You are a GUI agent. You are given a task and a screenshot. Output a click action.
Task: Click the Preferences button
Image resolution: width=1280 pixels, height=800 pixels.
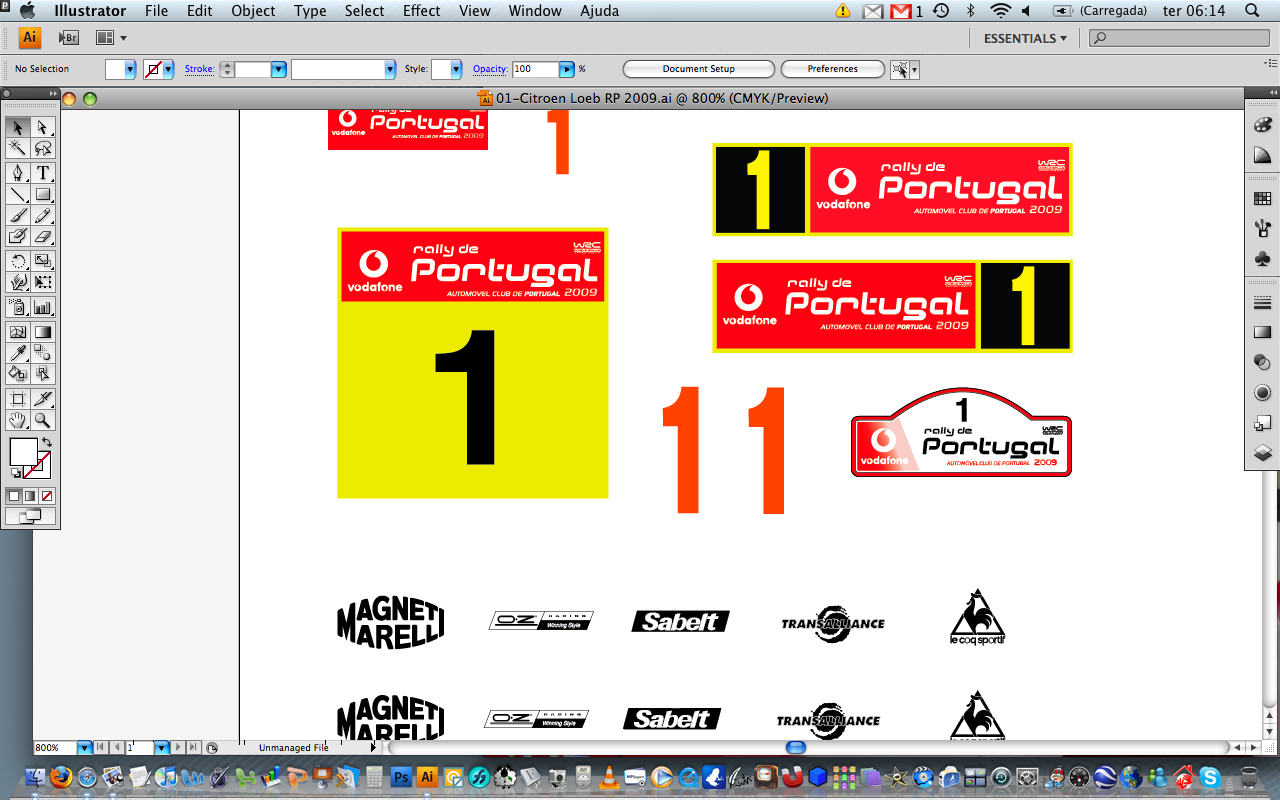click(833, 69)
